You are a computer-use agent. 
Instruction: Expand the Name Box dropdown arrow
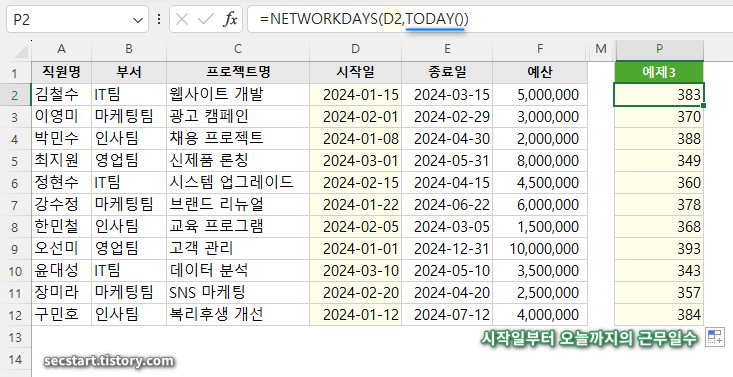coord(137,20)
